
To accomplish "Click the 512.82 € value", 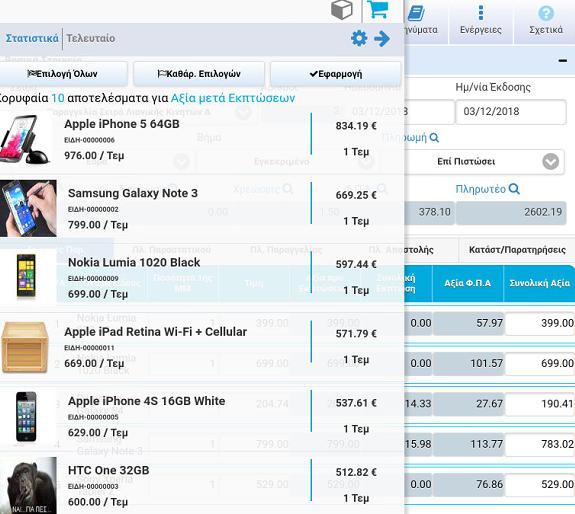I will click(x=356, y=472).
